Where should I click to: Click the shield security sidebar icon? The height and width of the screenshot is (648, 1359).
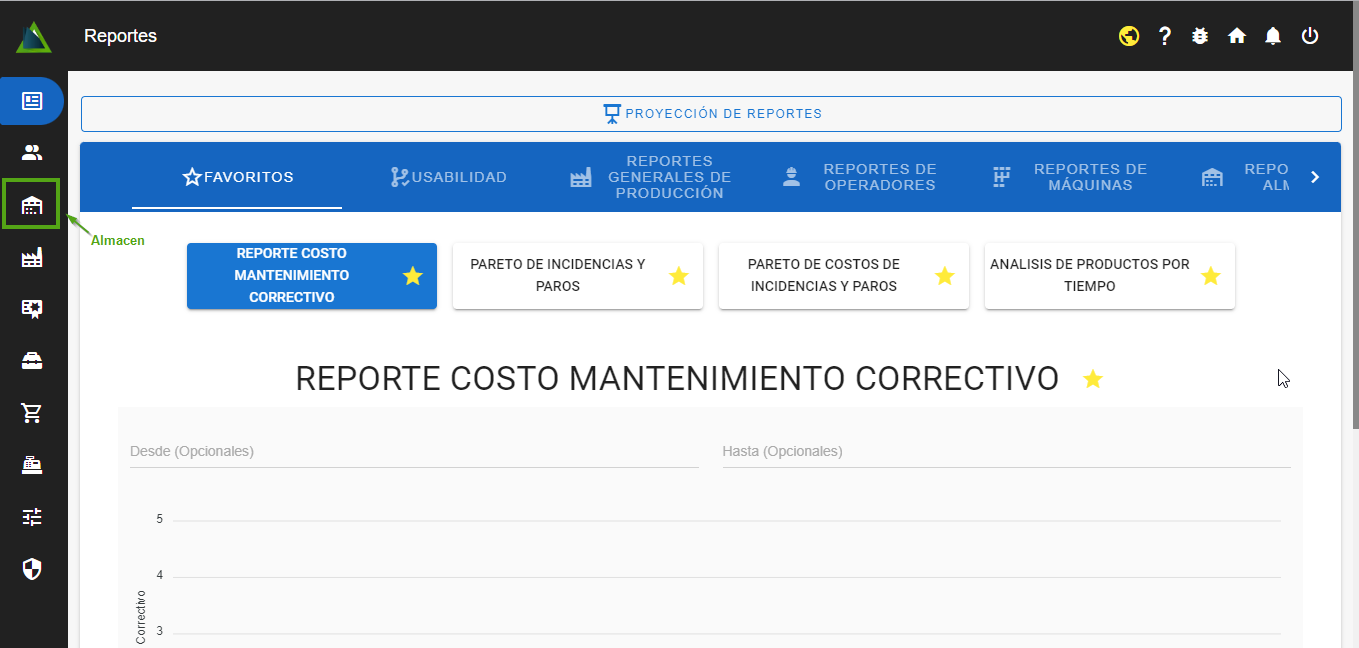click(32, 569)
